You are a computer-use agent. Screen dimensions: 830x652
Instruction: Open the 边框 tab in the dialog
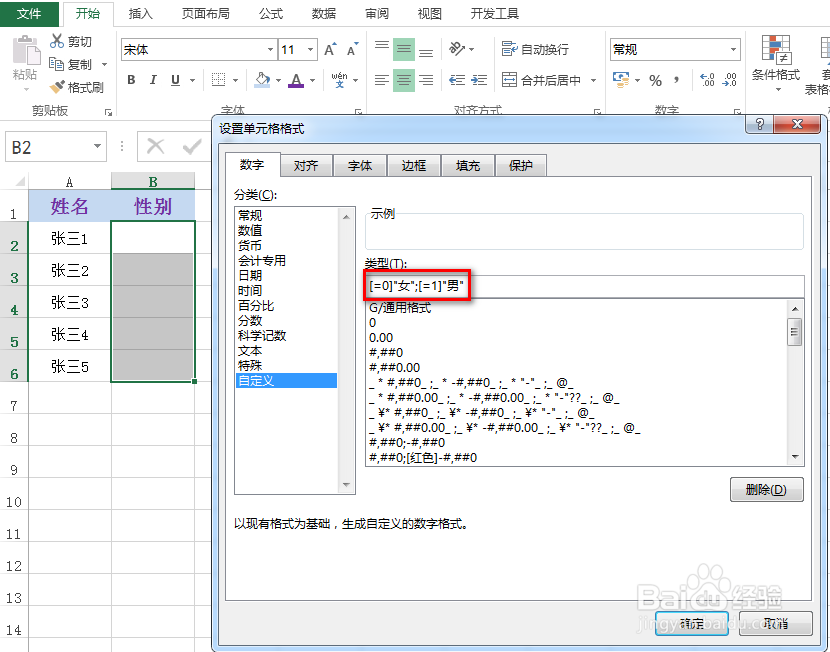414,167
